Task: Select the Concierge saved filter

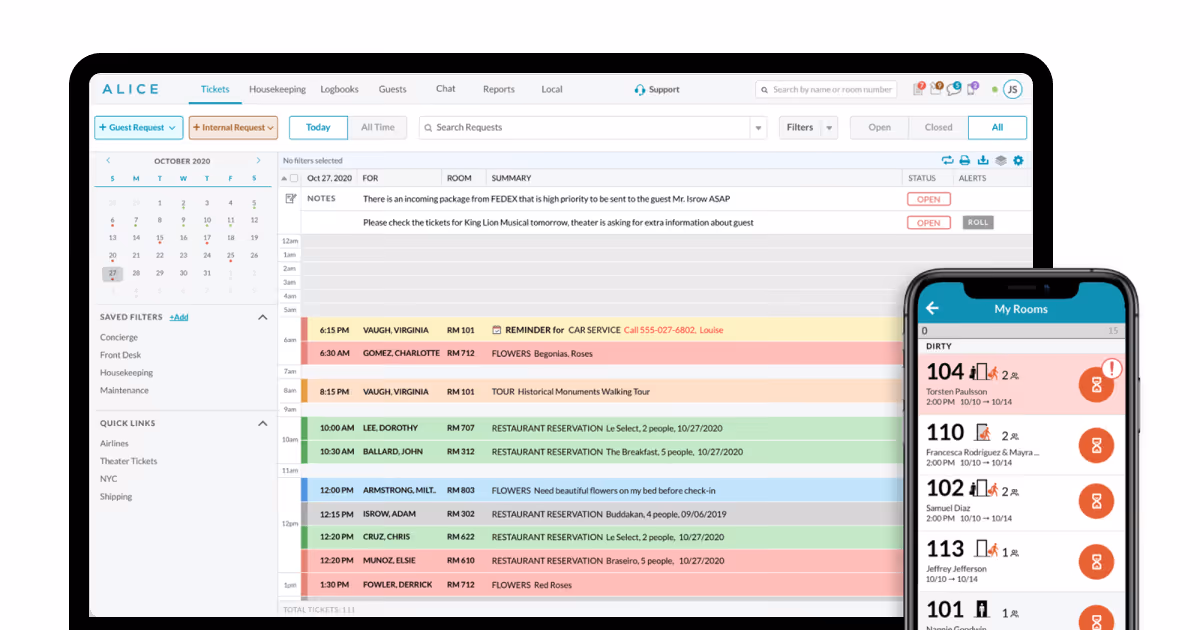Action: coord(119,338)
